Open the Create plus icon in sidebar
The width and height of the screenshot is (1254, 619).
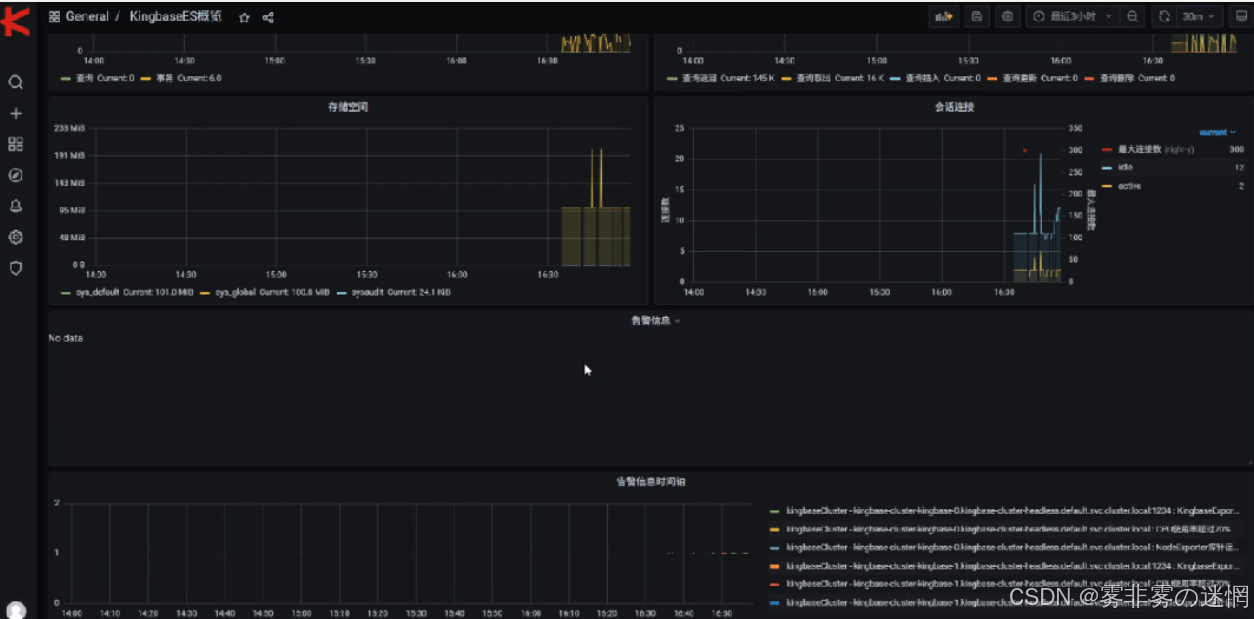(x=15, y=113)
